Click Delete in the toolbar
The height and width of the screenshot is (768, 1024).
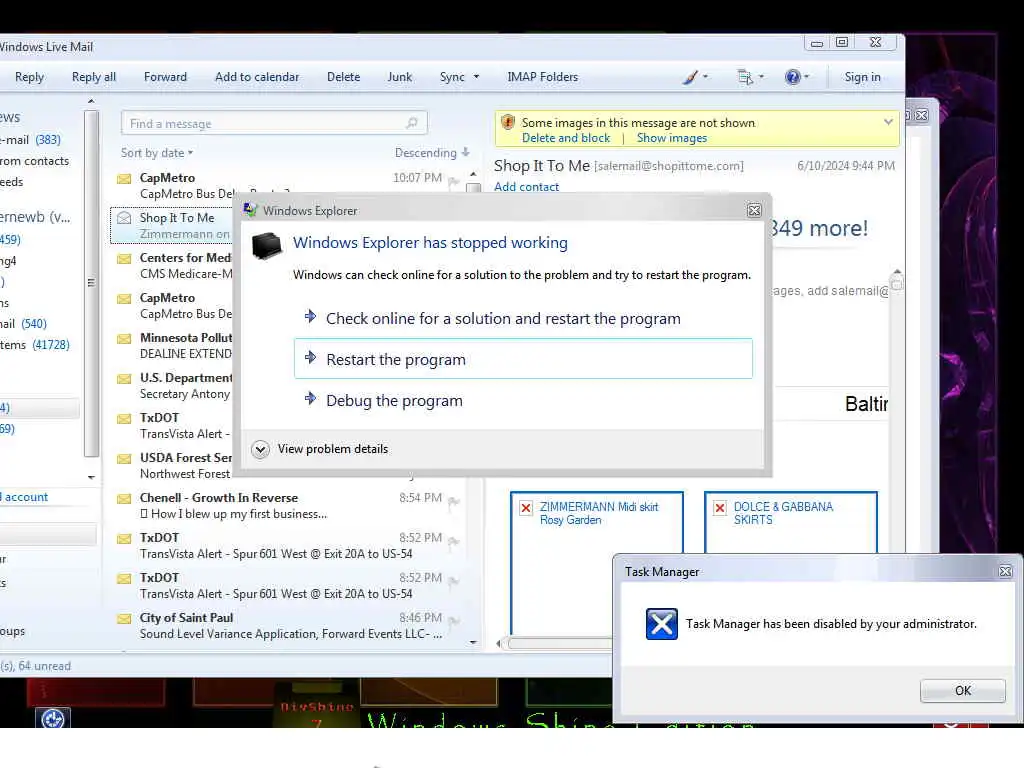(x=344, y=77)
